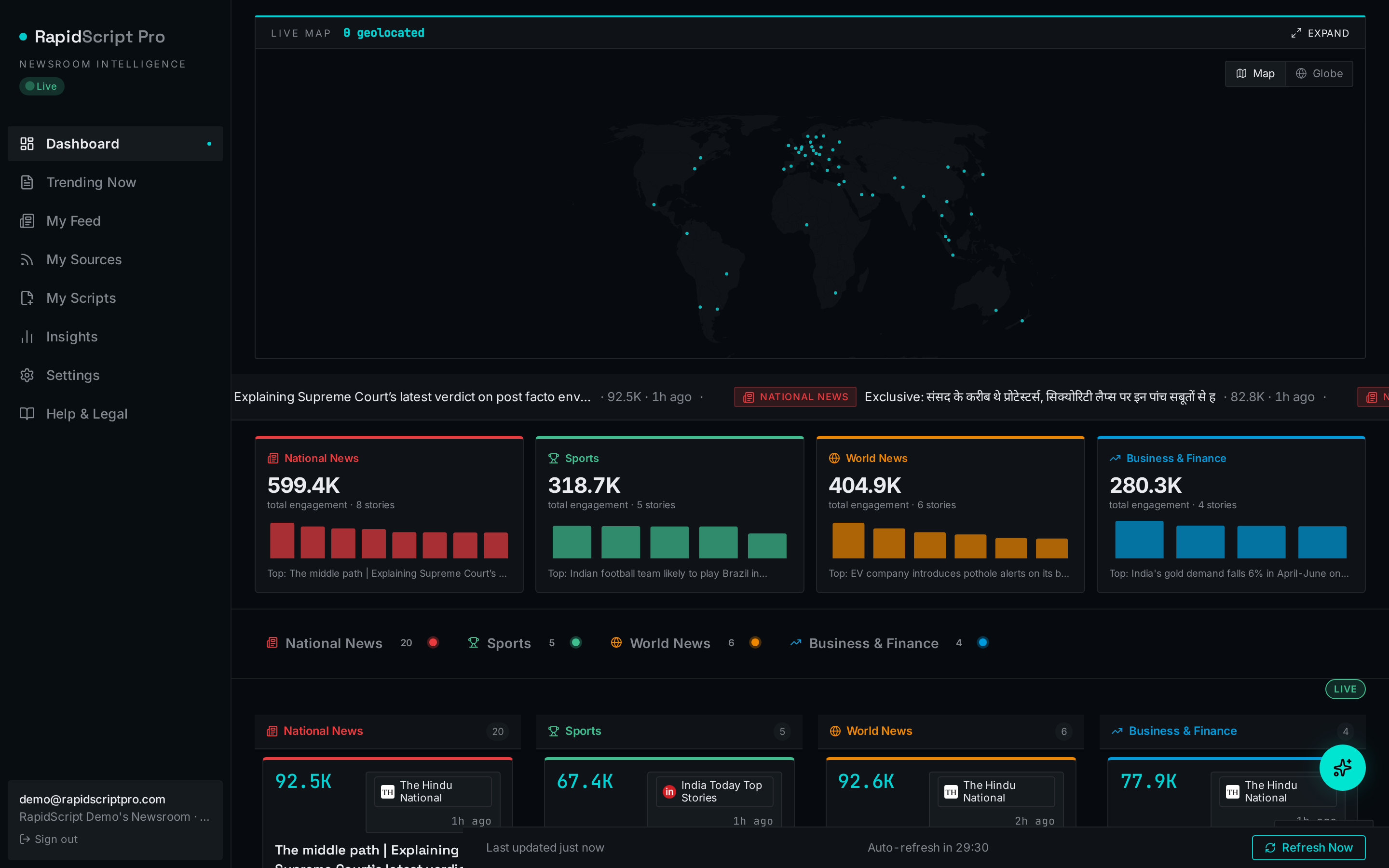Toggle the Business & Finance blue filter dot
1389x868 pixels.
click(x=982, y=642)
